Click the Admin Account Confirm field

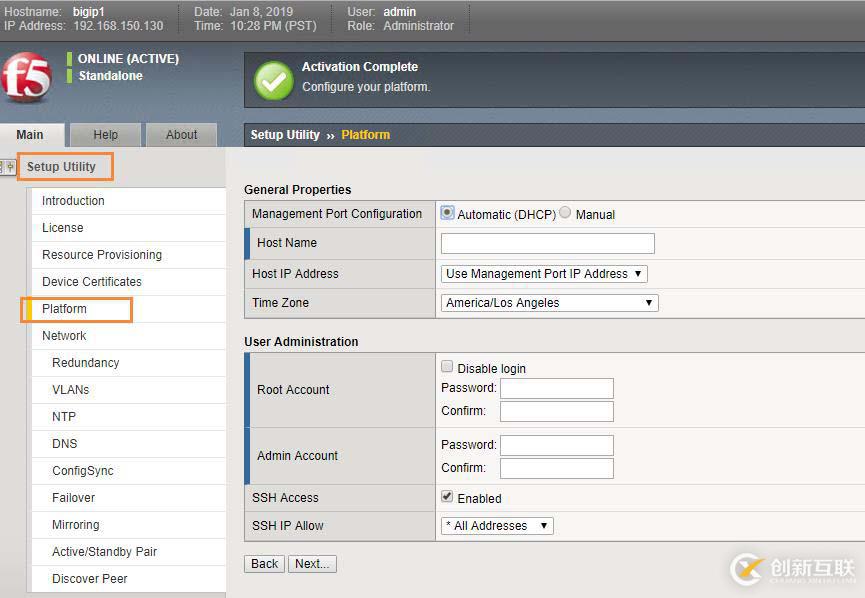(x=556, y=468)
